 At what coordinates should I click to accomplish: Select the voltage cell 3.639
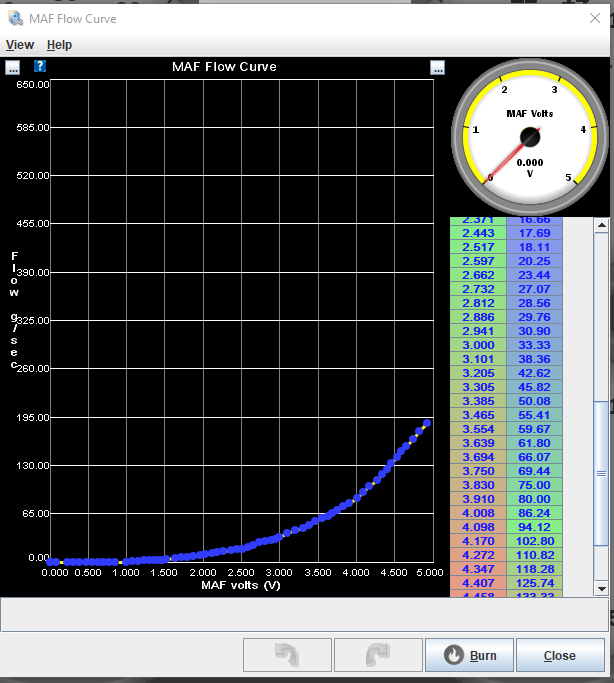pyautogui.click(x=478, y=443)
